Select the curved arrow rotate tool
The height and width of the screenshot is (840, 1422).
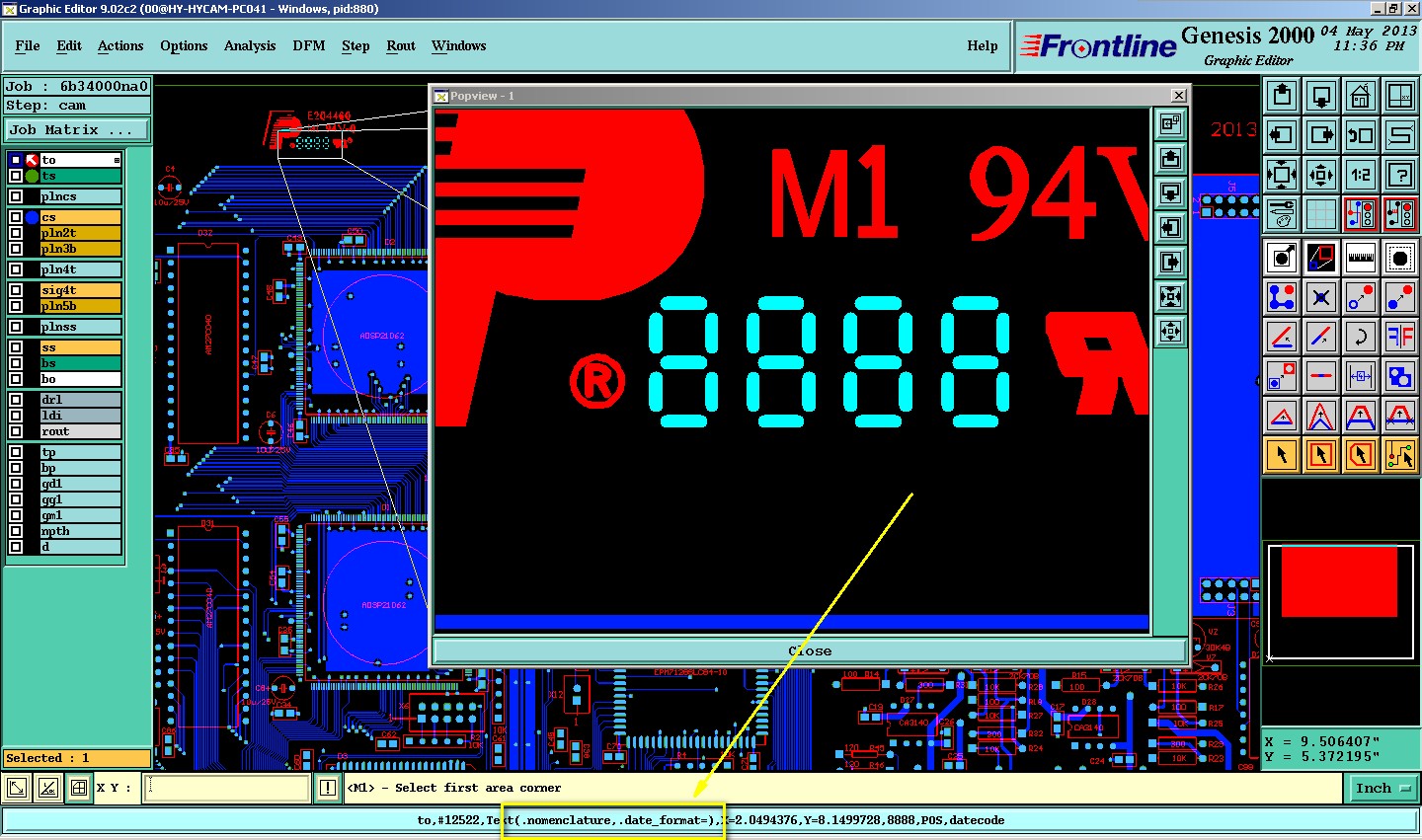tap(1361, 337)
